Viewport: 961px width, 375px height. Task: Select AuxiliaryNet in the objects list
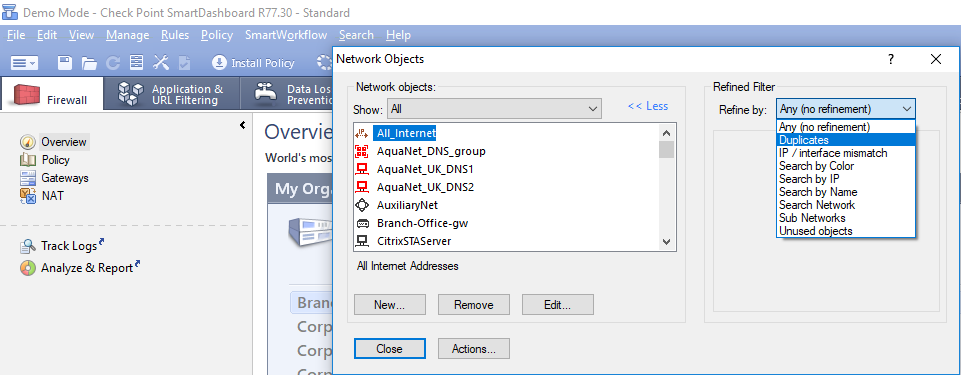coord(407,205)
